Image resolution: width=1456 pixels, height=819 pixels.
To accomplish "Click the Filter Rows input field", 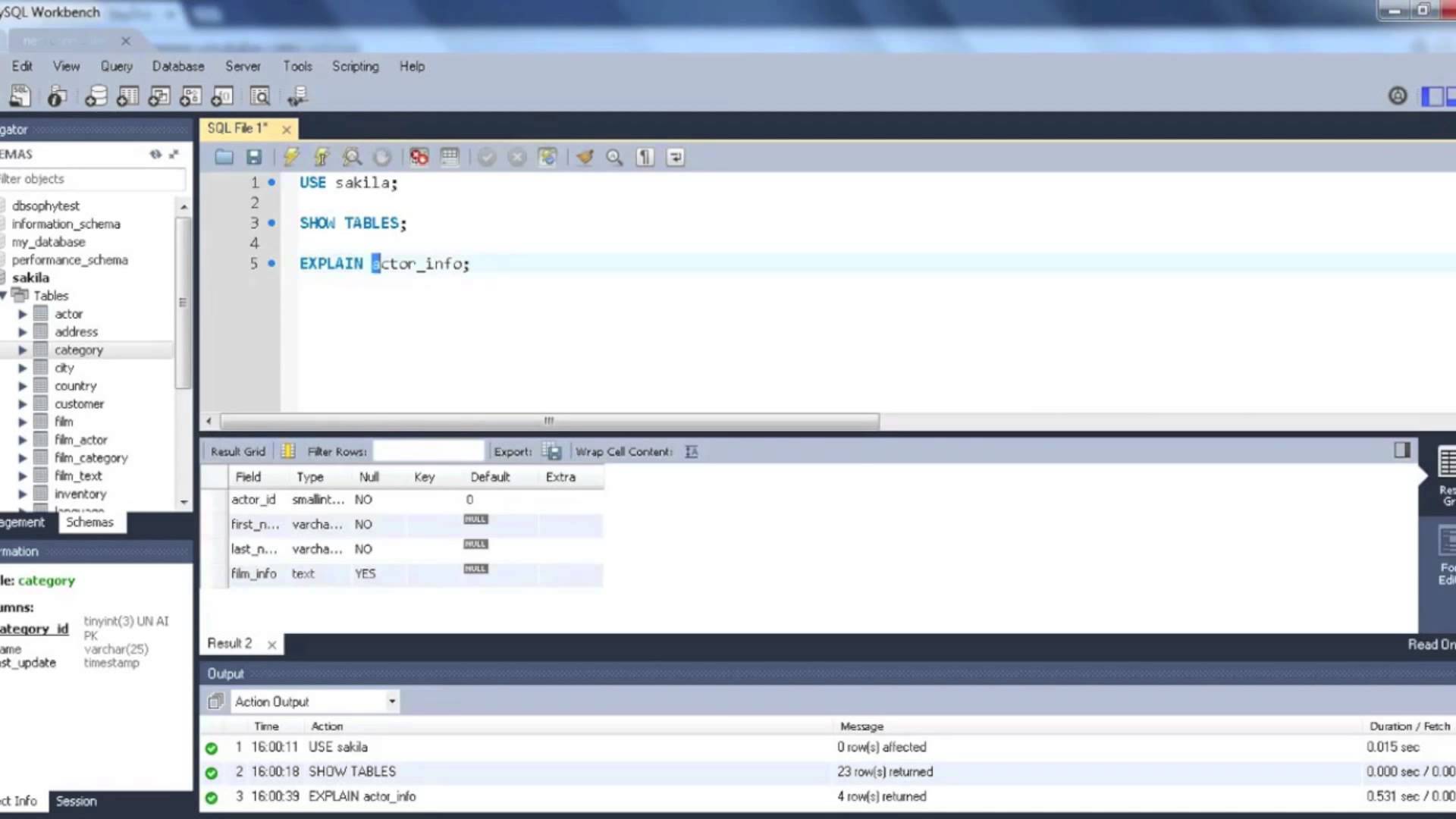I will (428, 452).
